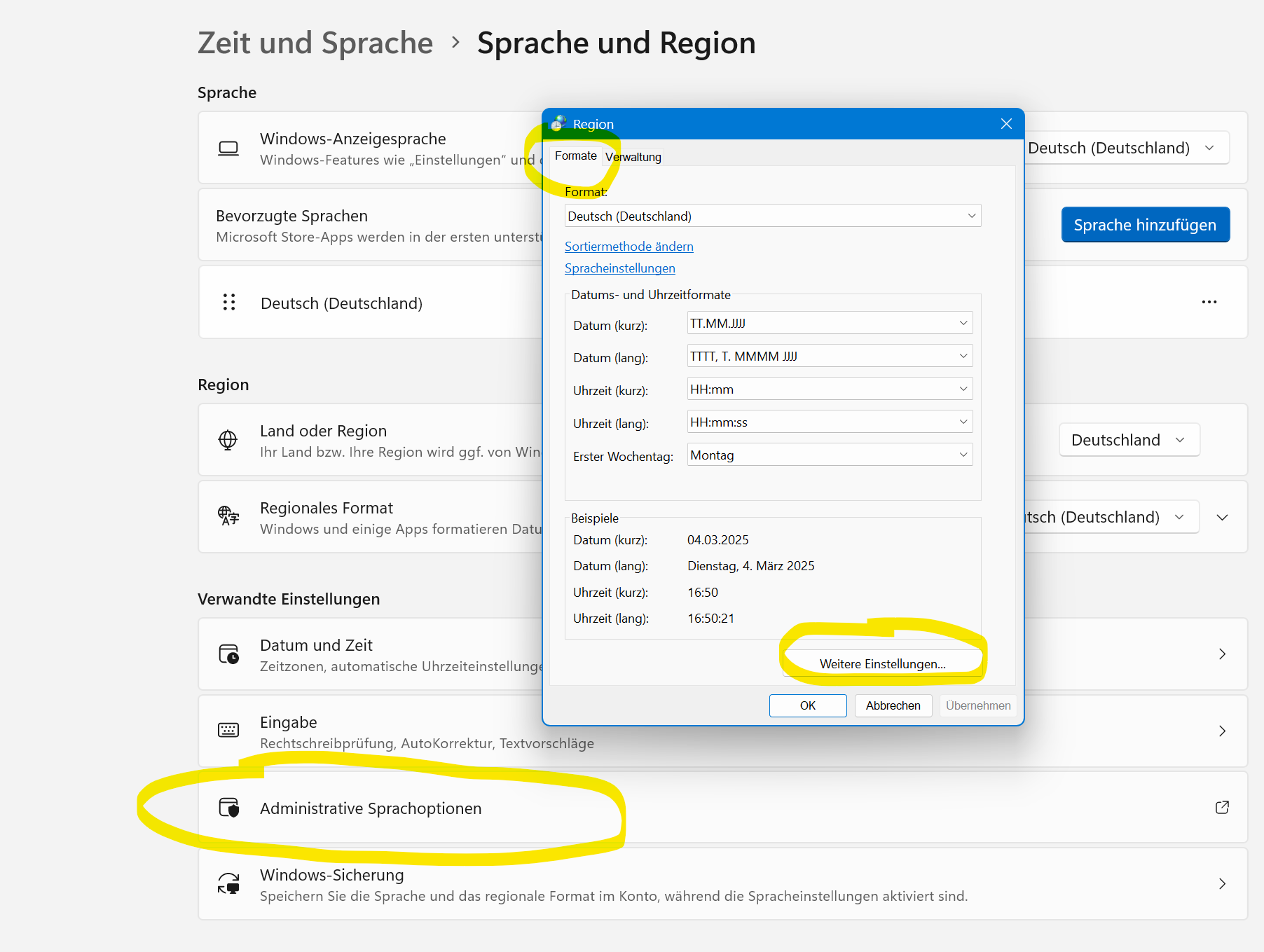Open Windows-Sicherung via its chevron arrow

(x=1222, y=883)
